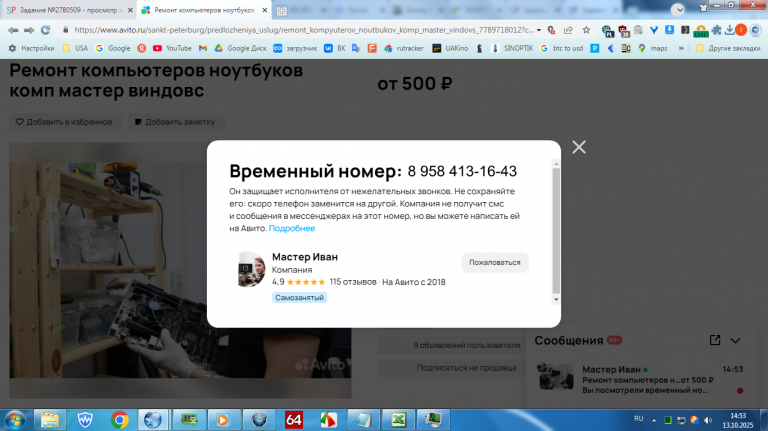768x431 pixels.
Task: Switch the RU language indicator
Action: coord(638,419)
